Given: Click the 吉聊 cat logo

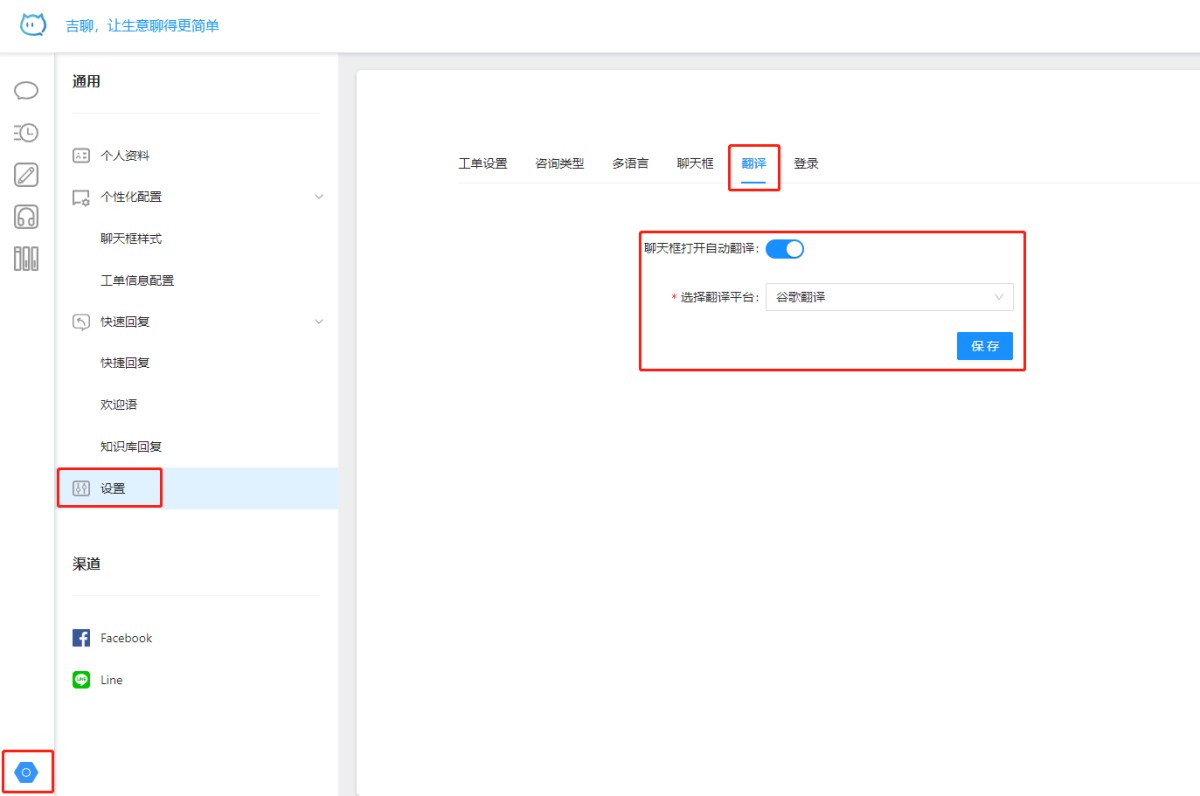Looking at the screenshot, I should click(33, 25).
